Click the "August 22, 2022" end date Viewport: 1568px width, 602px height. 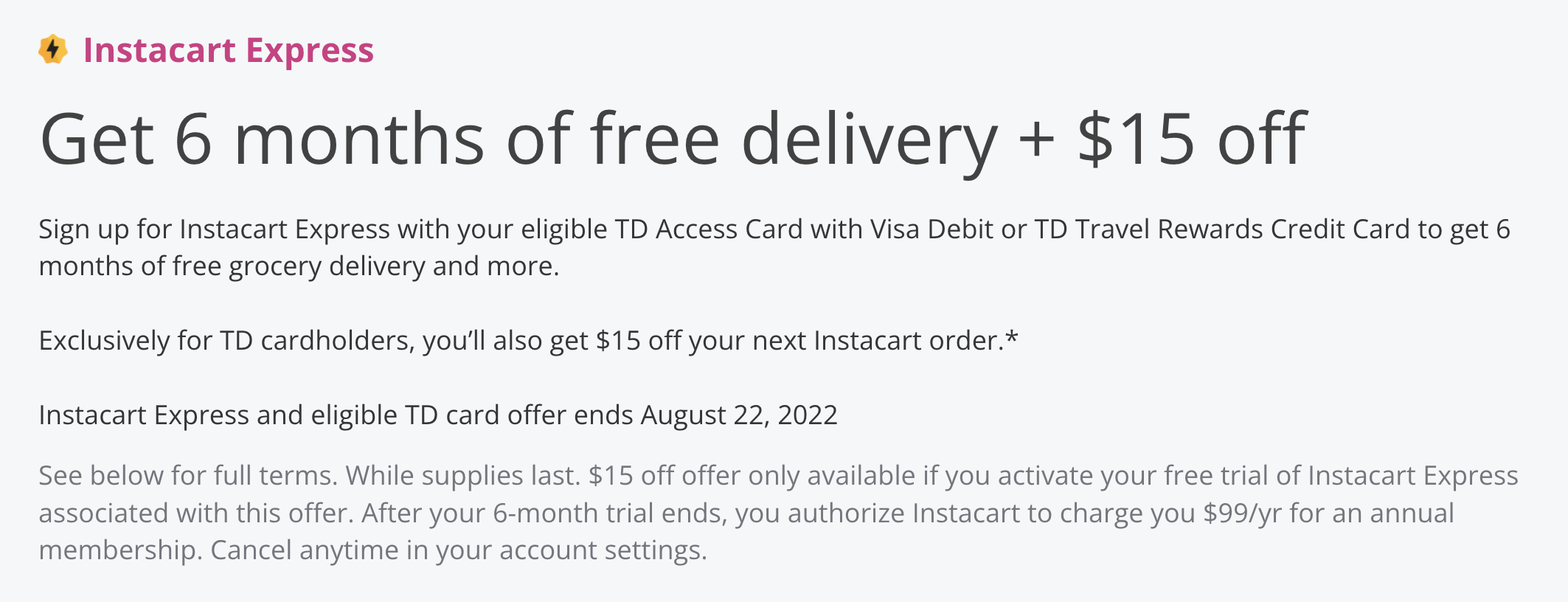(738, 415)
